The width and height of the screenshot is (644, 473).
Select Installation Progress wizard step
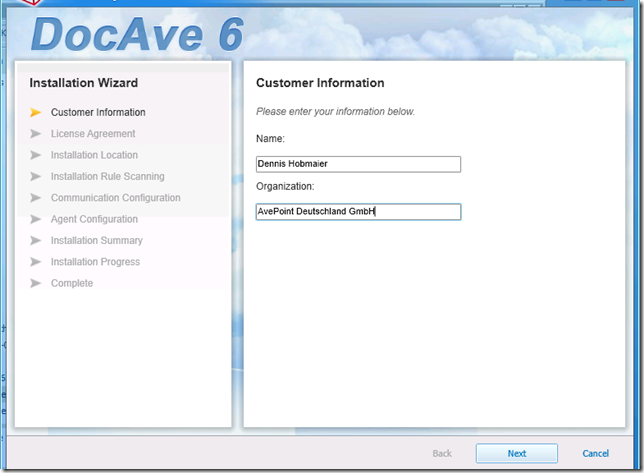(95, 262)
